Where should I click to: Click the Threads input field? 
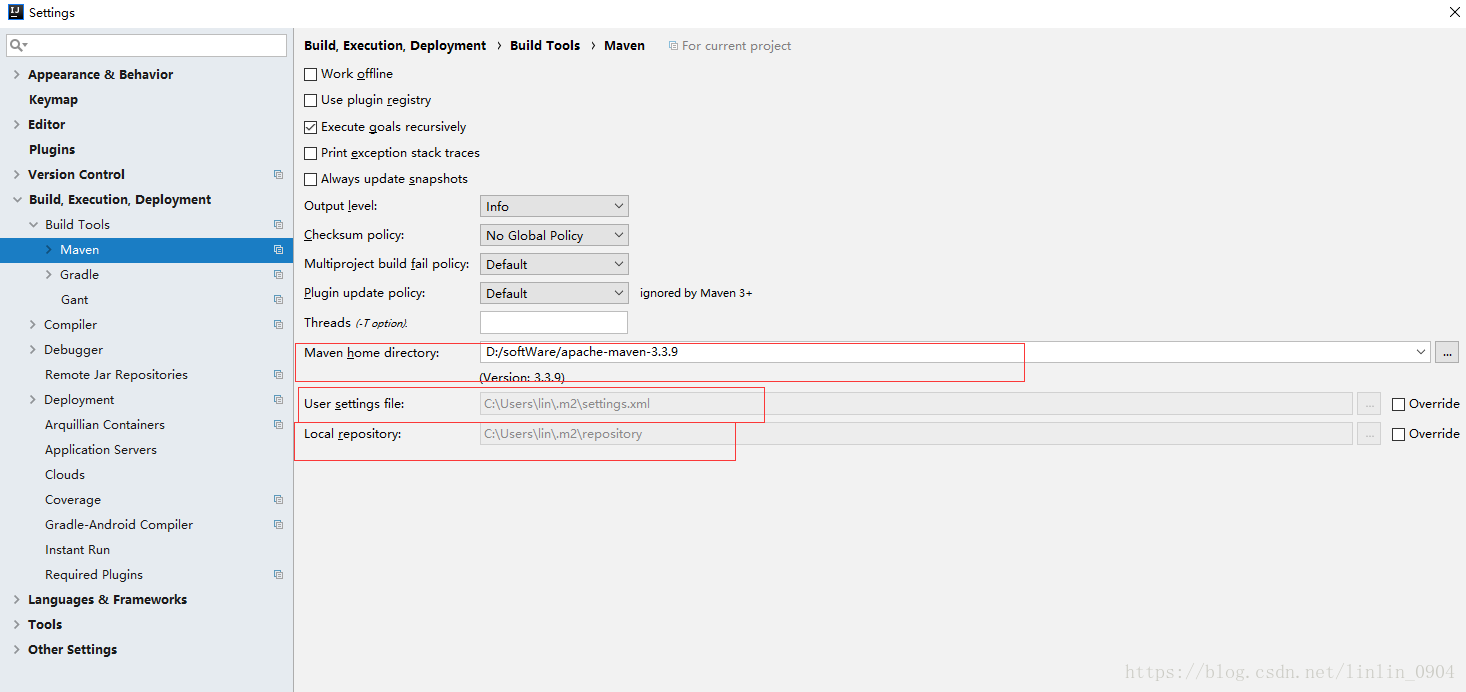[x=554, y=322]
